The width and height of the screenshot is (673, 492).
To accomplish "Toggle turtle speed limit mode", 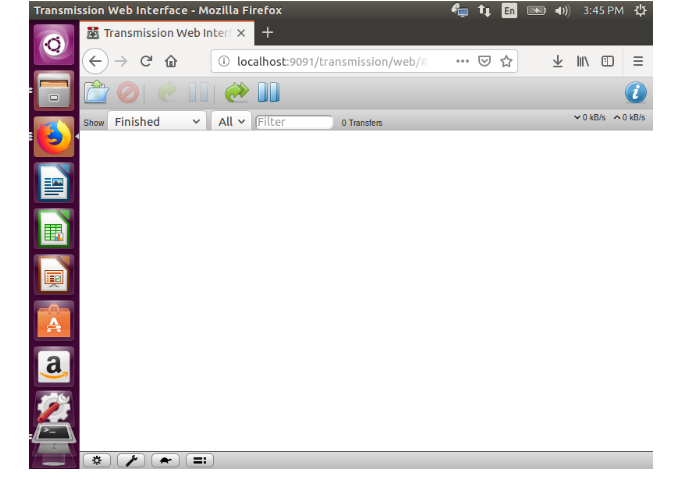I will [x=165, y=461].
